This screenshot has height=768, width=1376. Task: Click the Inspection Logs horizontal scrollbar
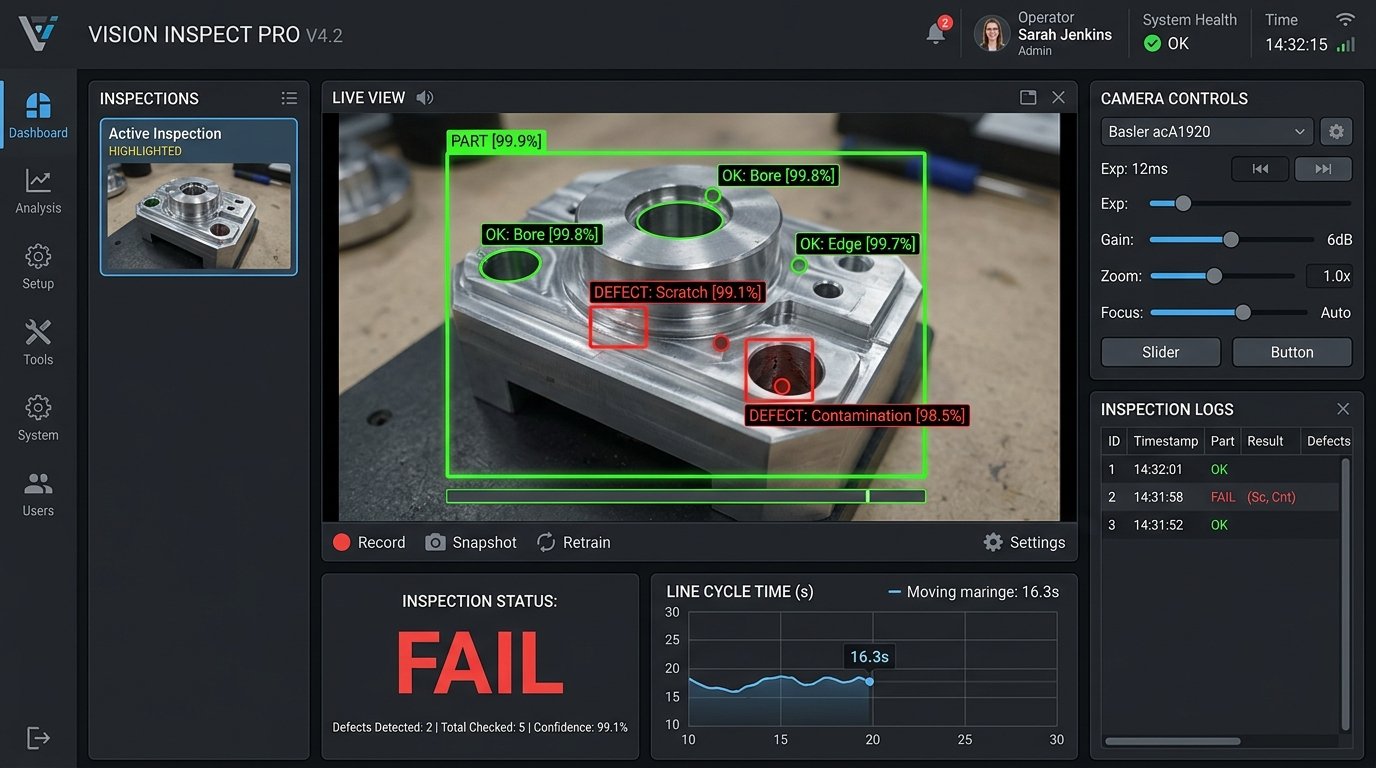1173,741
